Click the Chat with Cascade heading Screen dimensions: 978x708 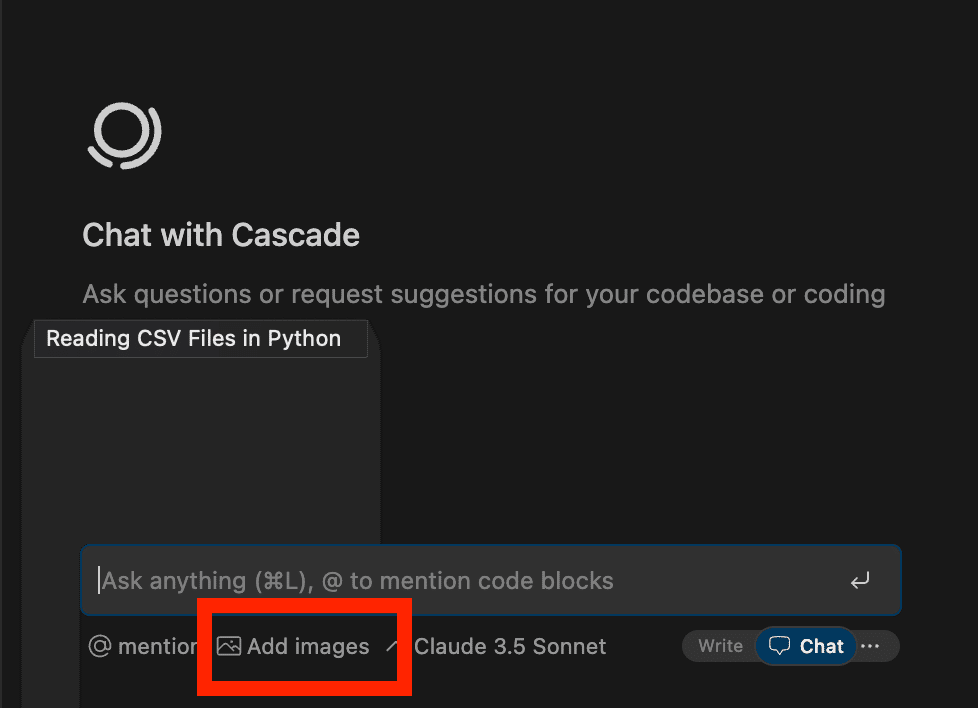coord(221,235)
